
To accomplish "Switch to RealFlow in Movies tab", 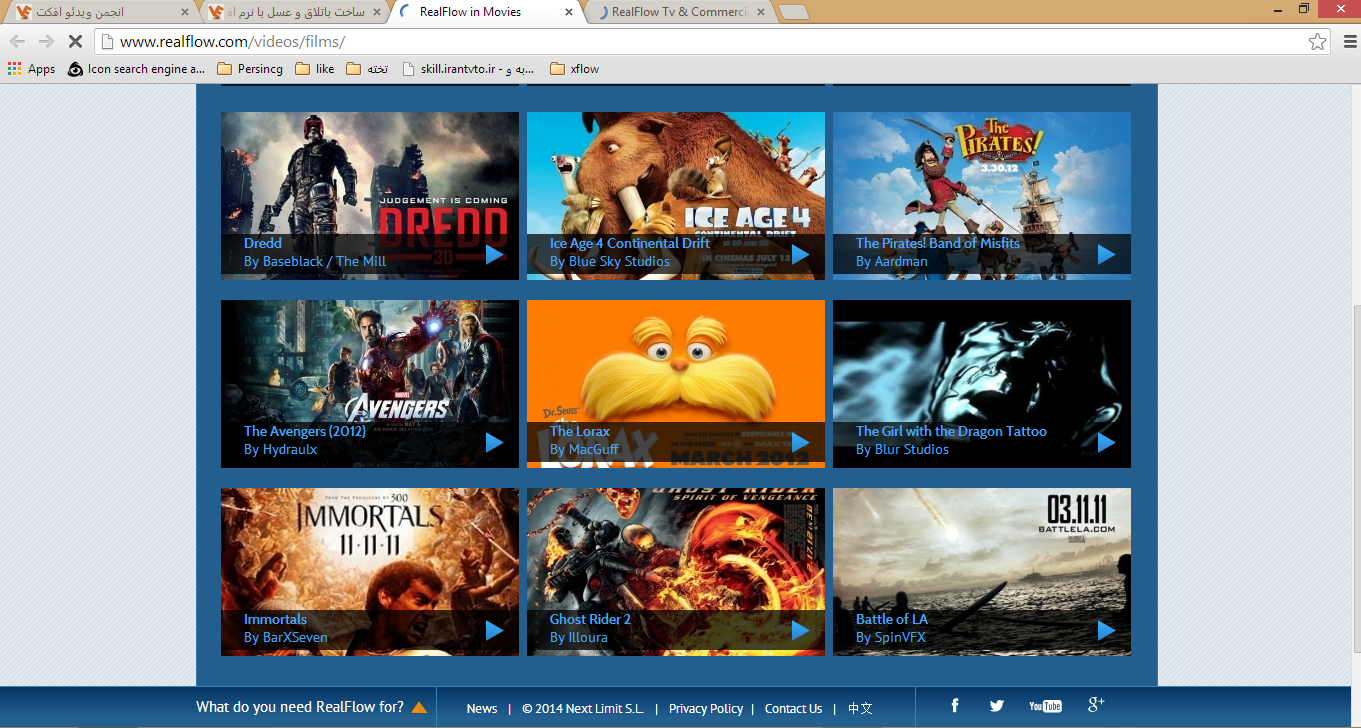I will (485, 12).
